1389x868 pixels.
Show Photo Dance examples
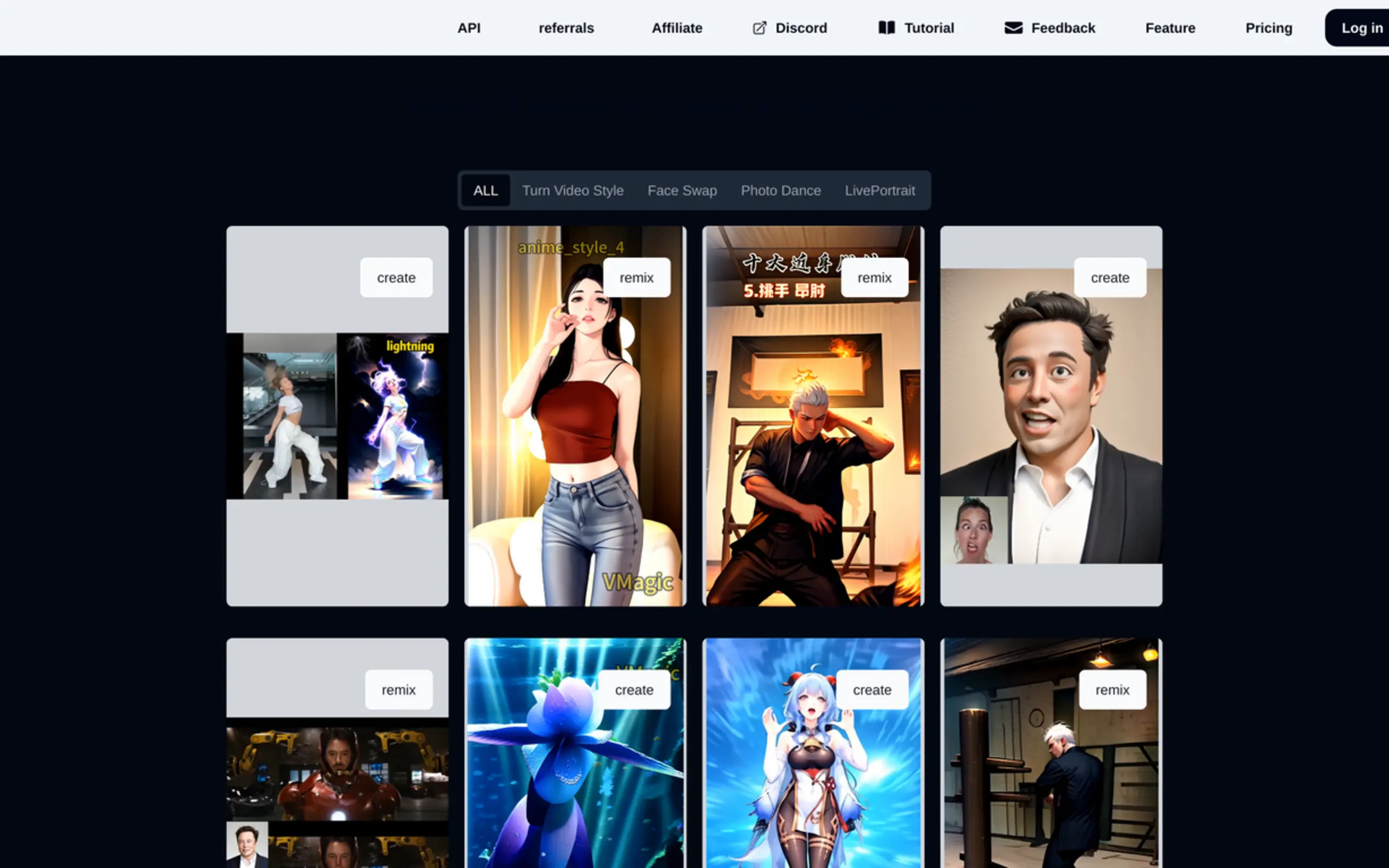click(780, 191)
